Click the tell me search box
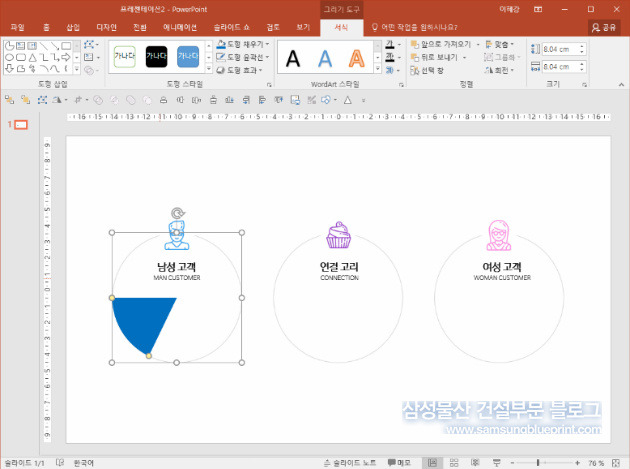 [x=414, y=27]
